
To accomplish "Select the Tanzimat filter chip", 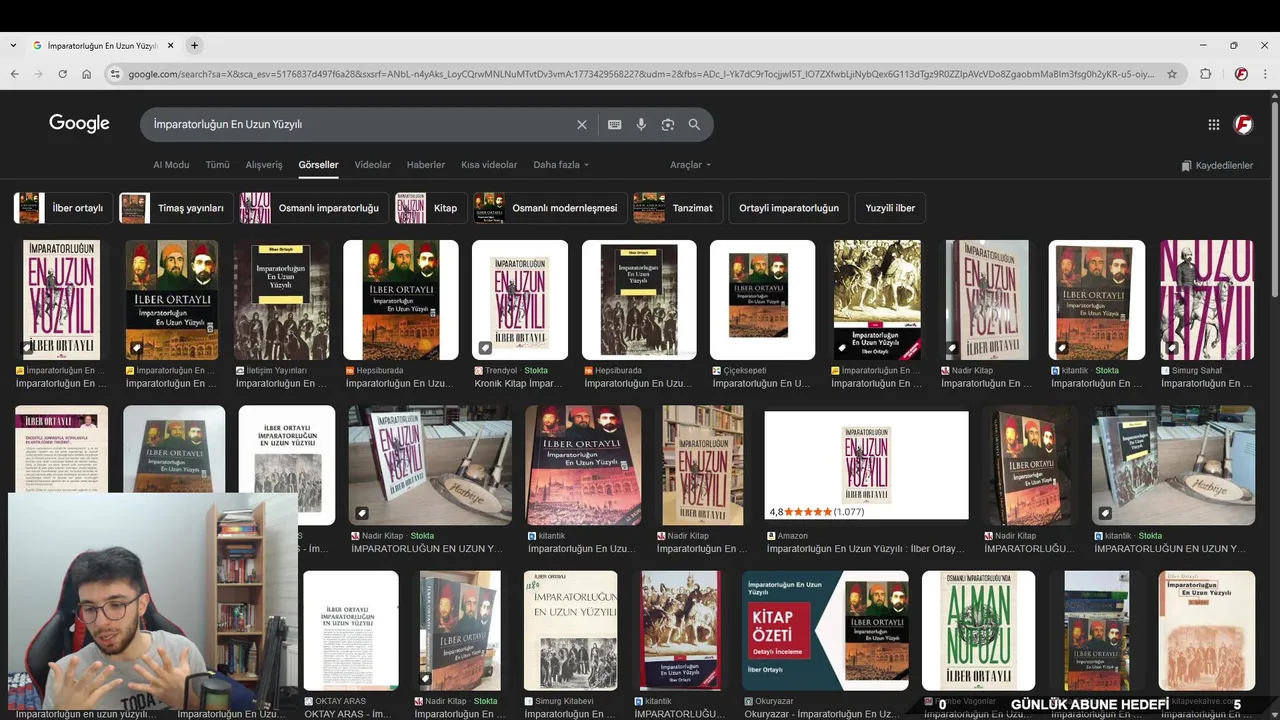I will click(678, 208).
